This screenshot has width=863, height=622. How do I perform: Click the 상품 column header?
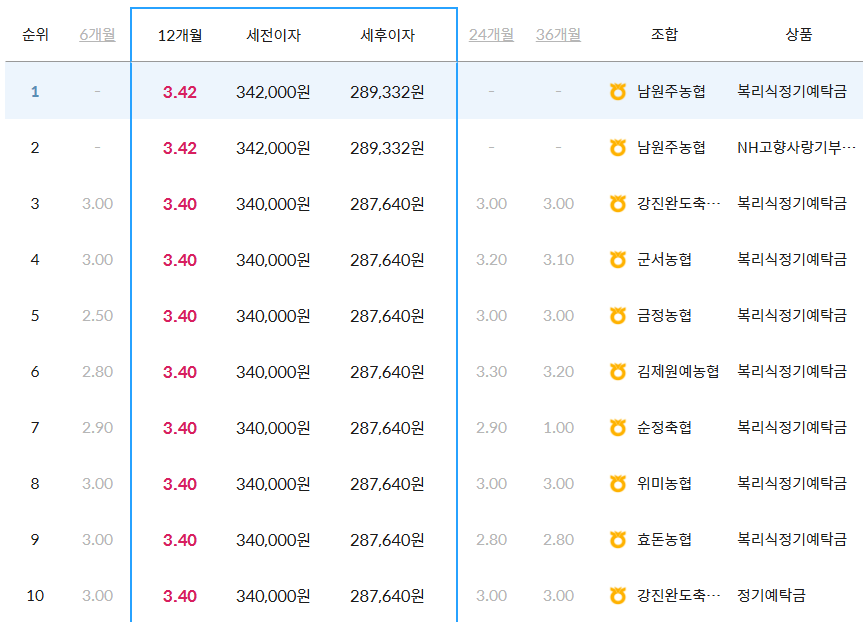[x=799, y=34]
